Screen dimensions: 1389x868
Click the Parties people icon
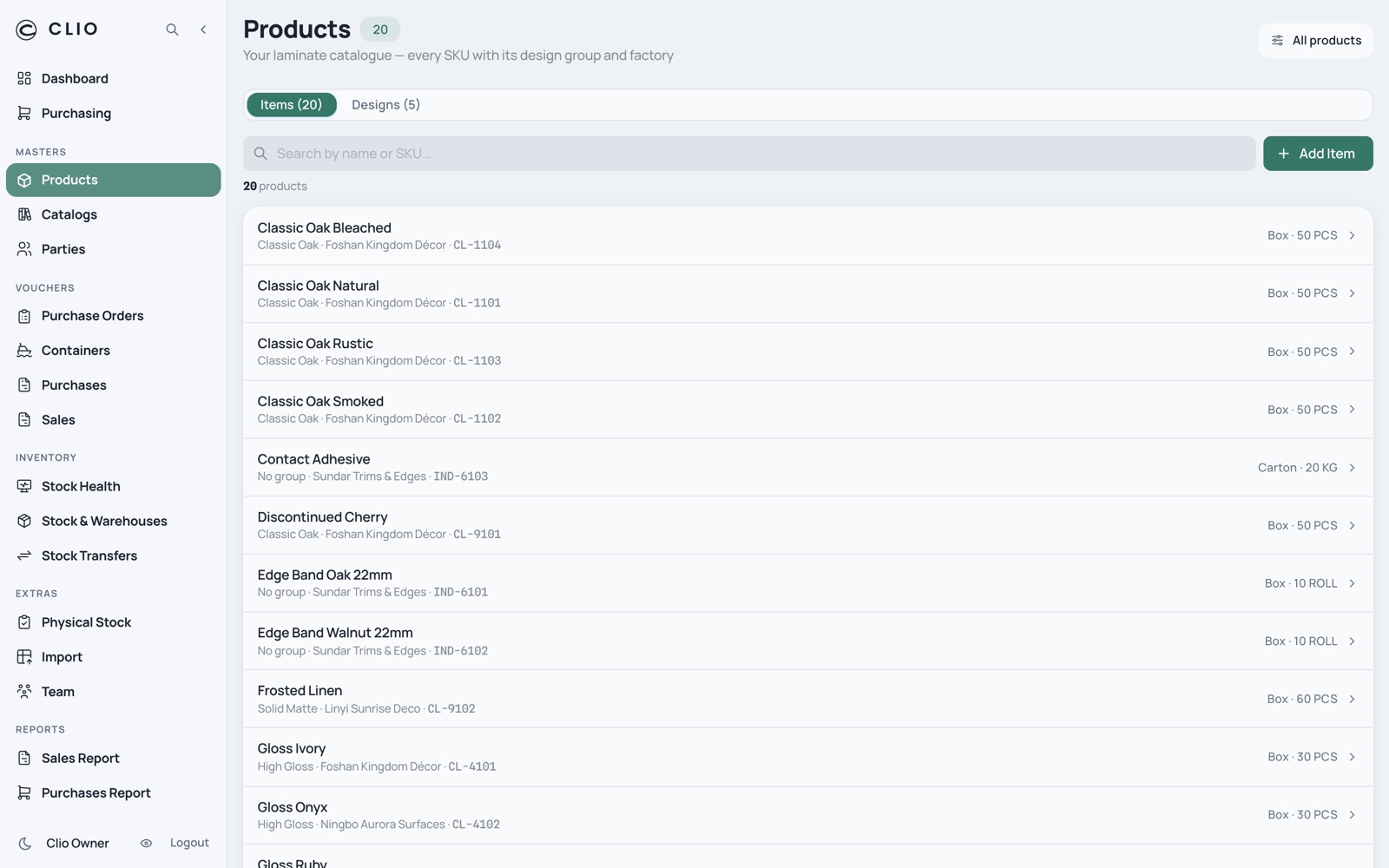pyautogui.click(x=24, y=249)
